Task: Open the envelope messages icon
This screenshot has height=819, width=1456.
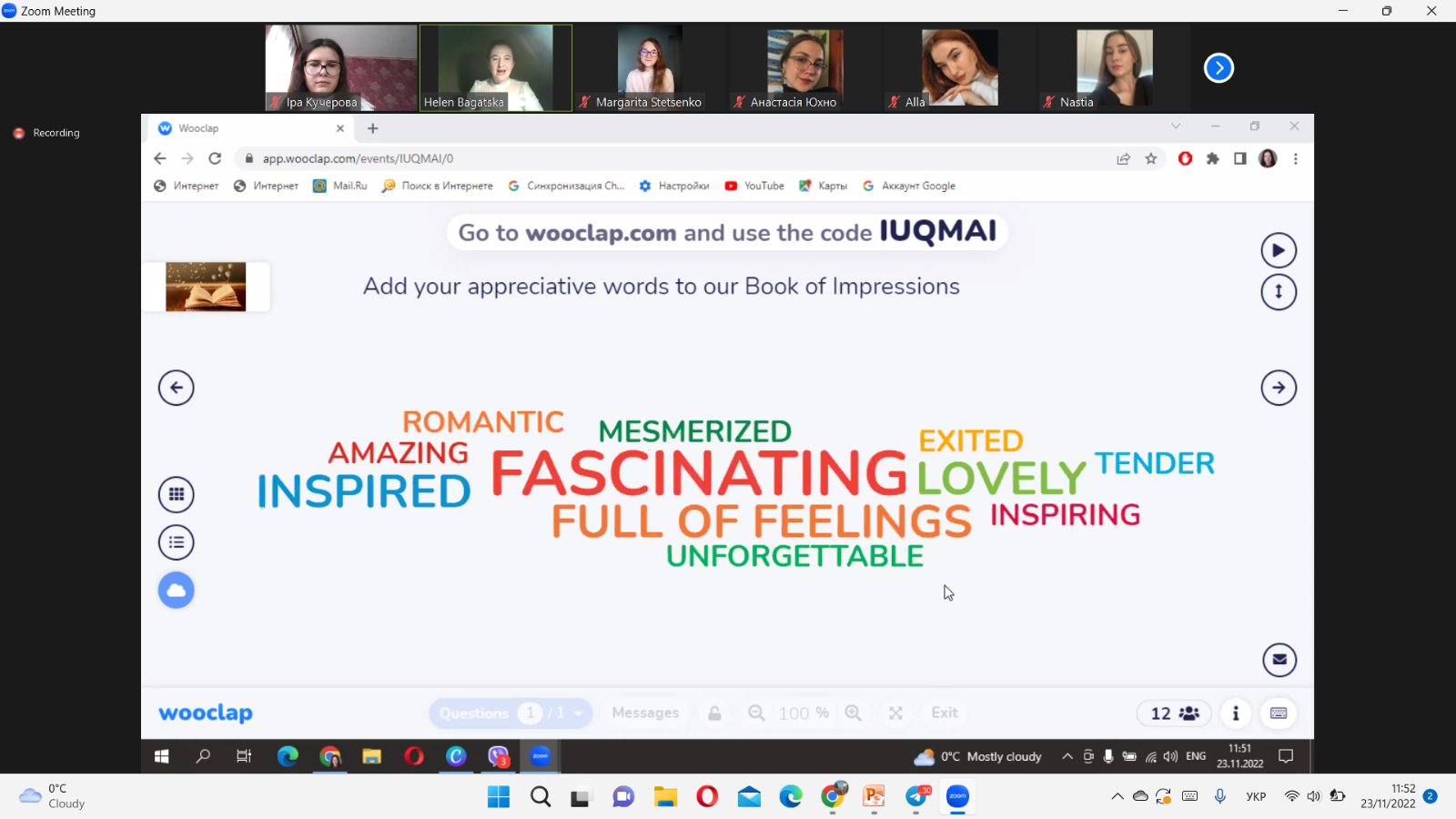Action: 1279,660
